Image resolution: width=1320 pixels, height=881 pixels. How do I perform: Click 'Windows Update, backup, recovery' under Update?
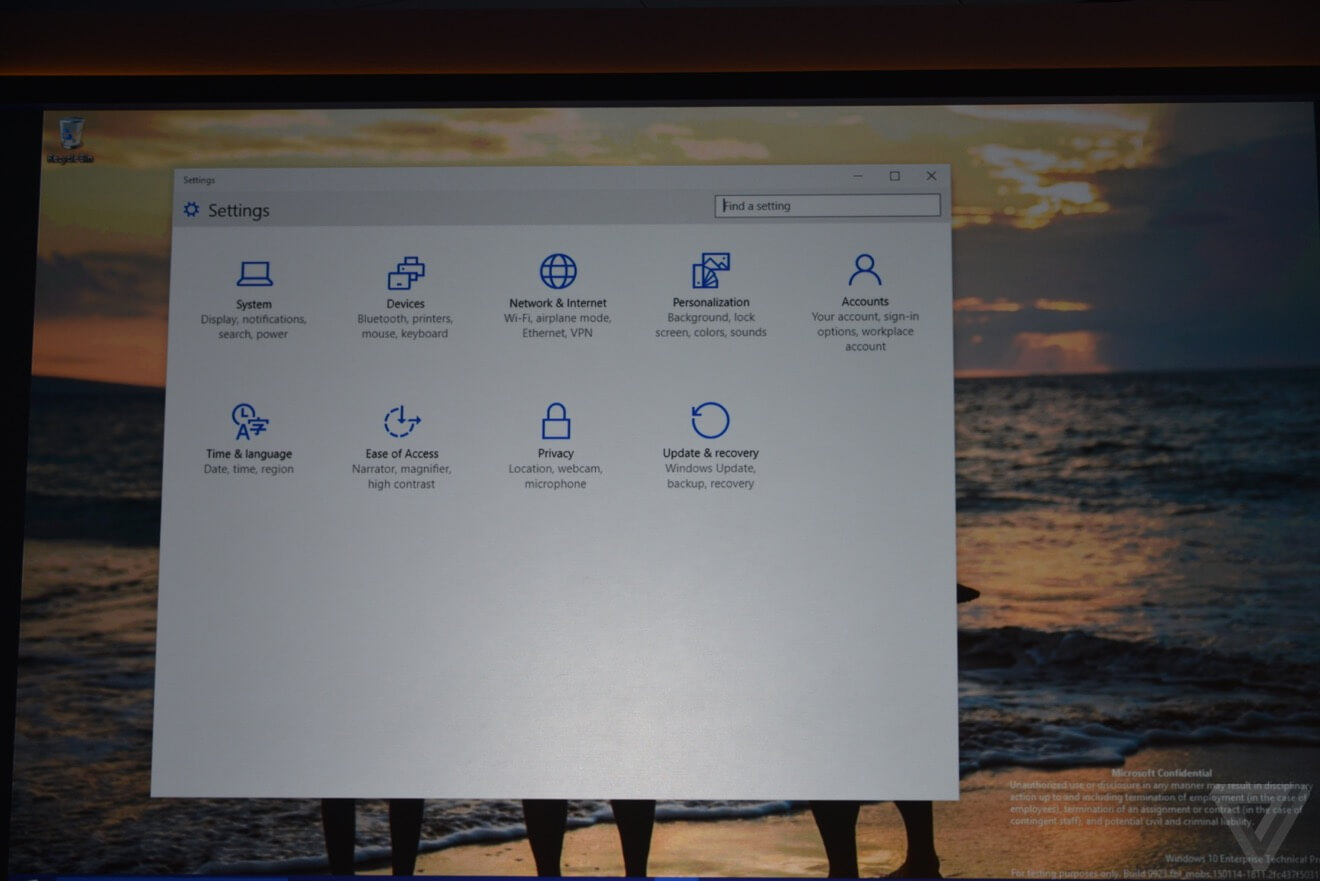tap(709, 476)
